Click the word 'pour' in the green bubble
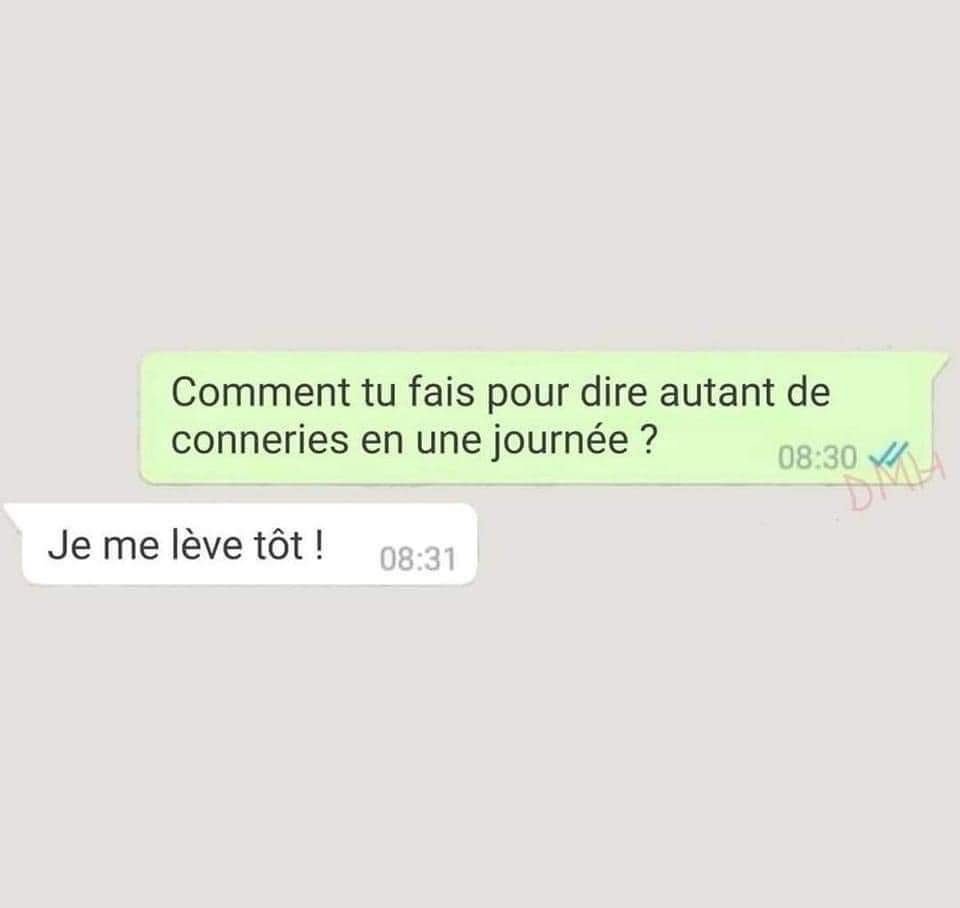Image resolution: width=960 pixels, height=908 pixels. click(x=527, y=396)
